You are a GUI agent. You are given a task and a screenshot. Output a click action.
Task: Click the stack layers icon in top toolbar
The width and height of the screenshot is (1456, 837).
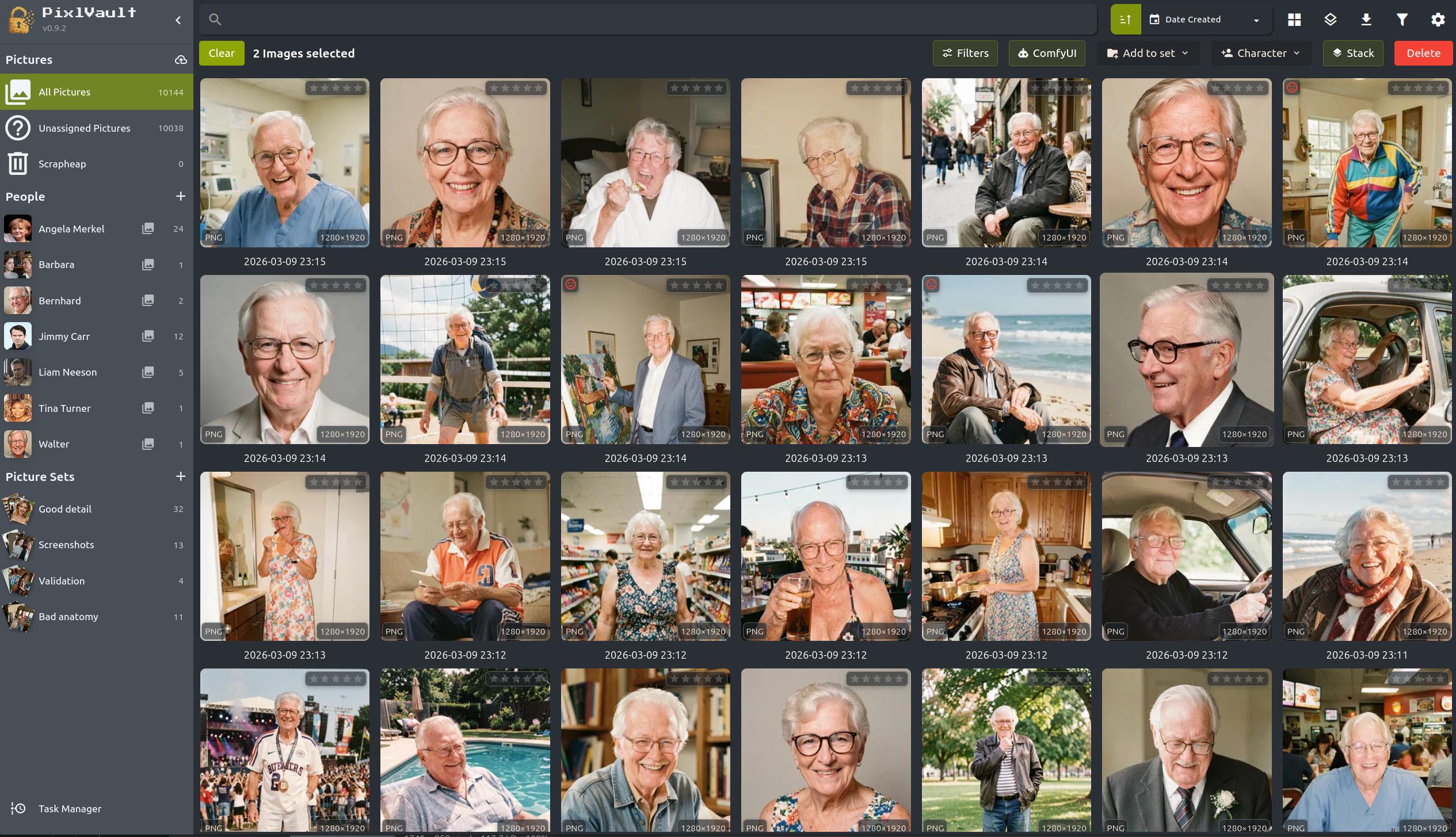point(1330,20)
